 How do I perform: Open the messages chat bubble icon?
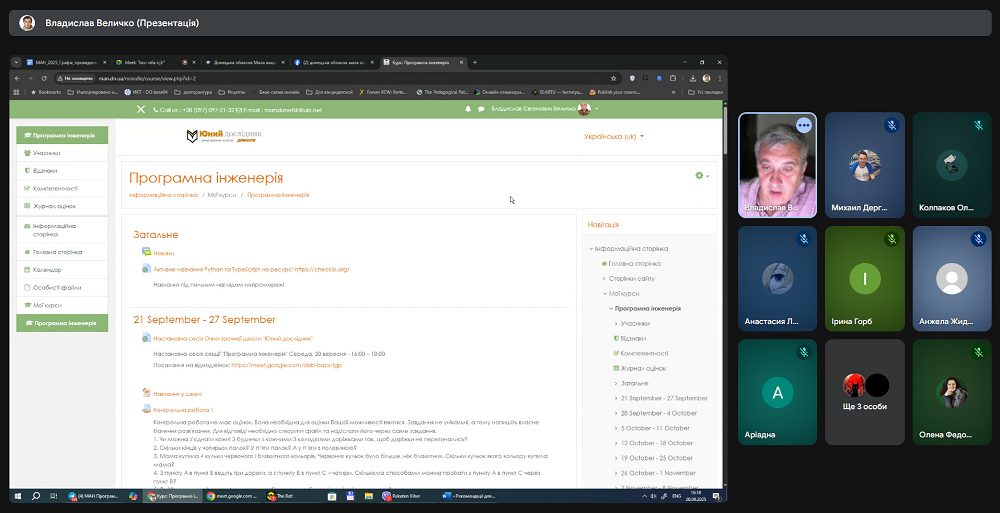point(481,109)
